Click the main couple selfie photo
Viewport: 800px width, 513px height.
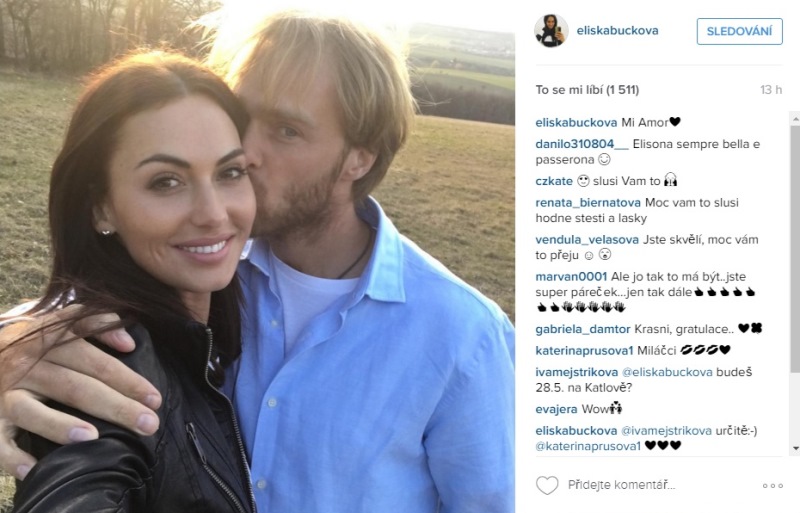(257, 256)
